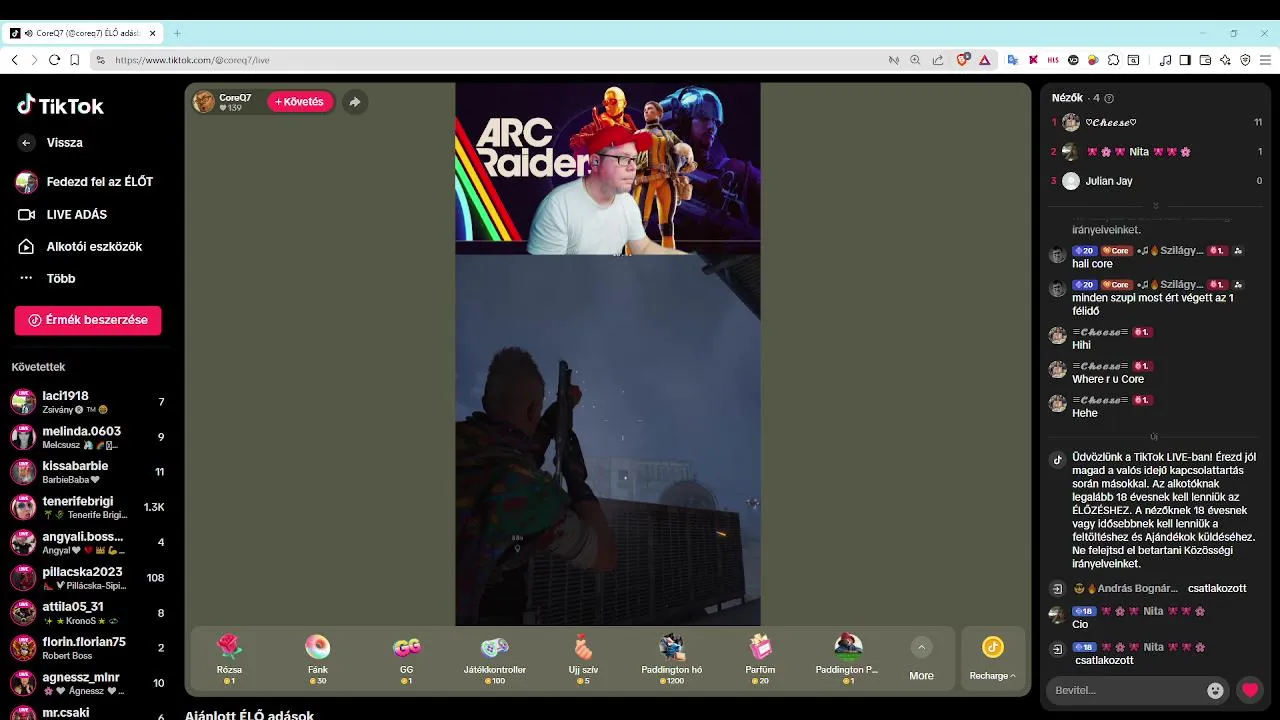Viewport: 1280px width, 720px height.
Task: Send the Rózsa gift
Action: coord(229,658)
